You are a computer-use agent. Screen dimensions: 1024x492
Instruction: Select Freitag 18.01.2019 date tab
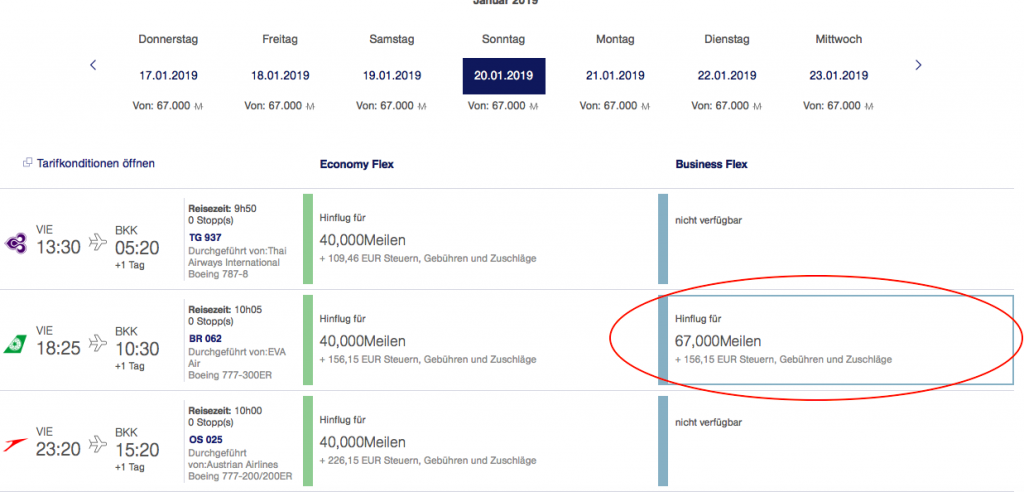click(x=279, y=75)
